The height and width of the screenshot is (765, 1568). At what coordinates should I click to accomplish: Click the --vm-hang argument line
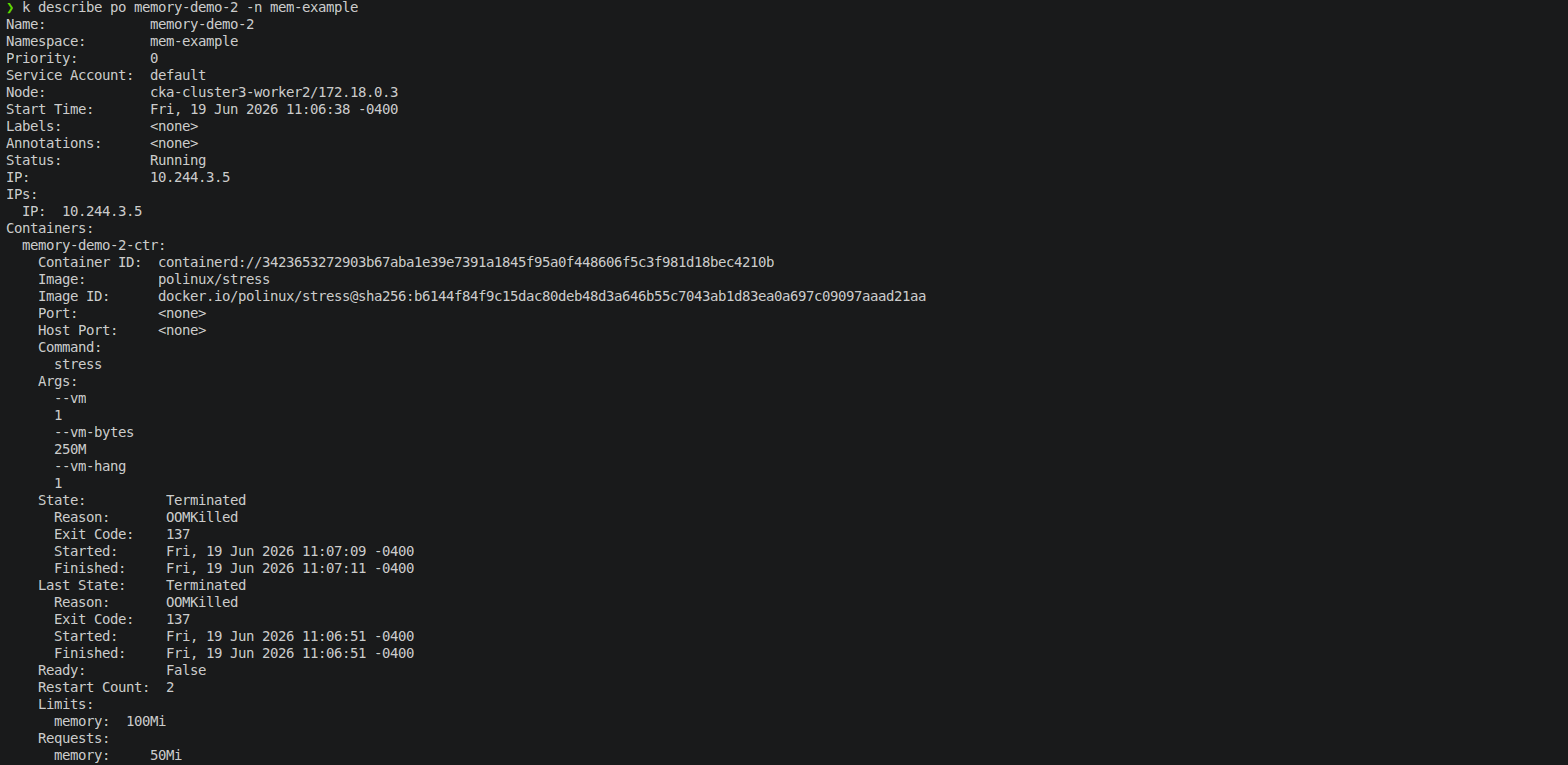click(x=90, y=466)
